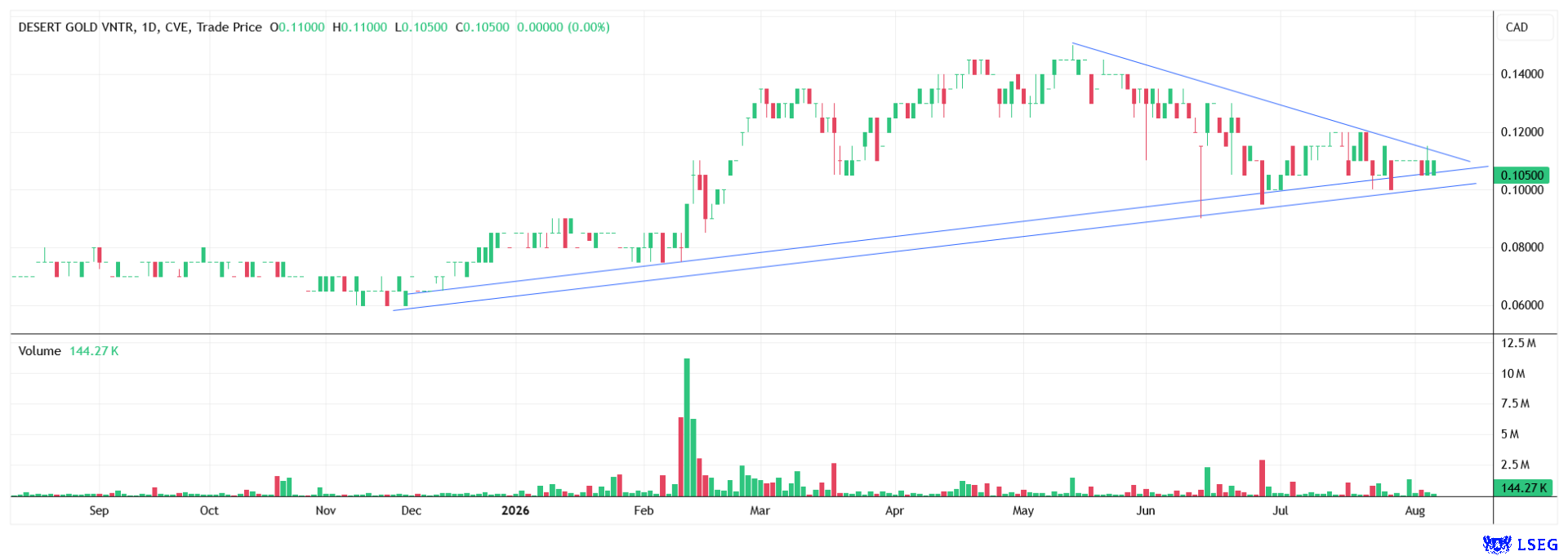Click the Volume readout 144.27 K beside label
This screenshot has height=556, width=1568.
[x=94, y=351]
